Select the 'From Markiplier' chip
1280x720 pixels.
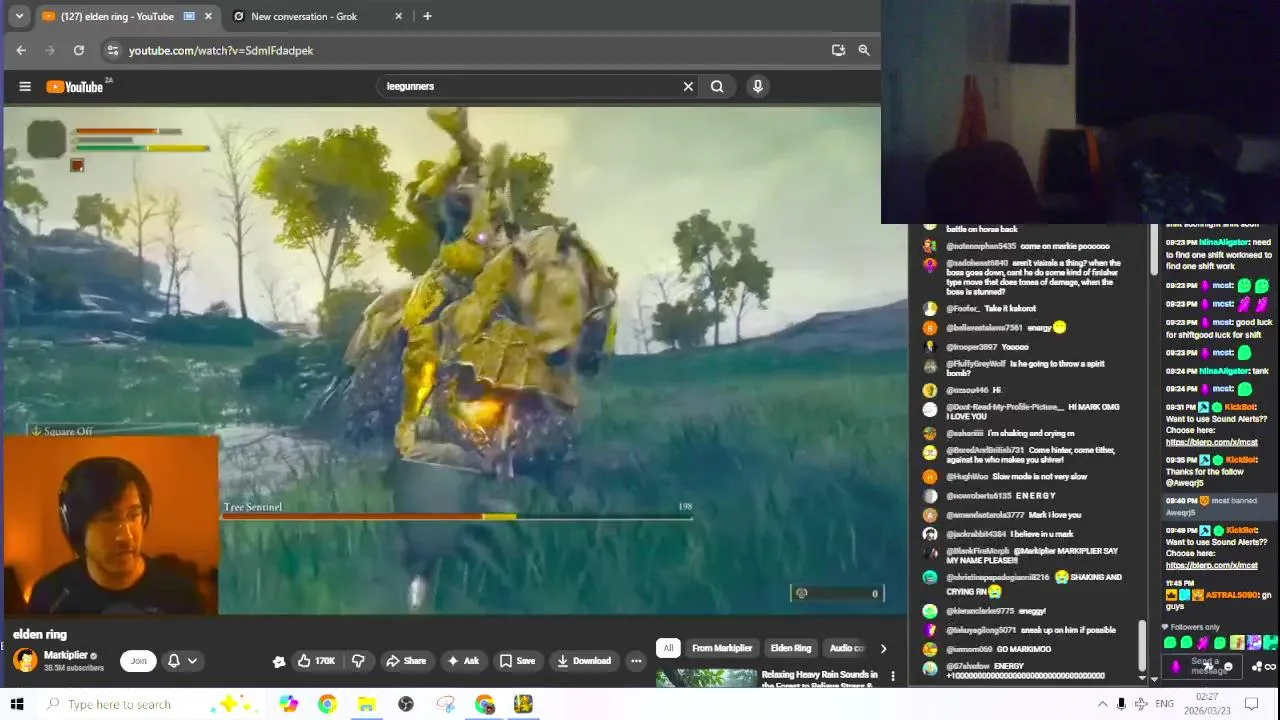(x=722, y=648)
